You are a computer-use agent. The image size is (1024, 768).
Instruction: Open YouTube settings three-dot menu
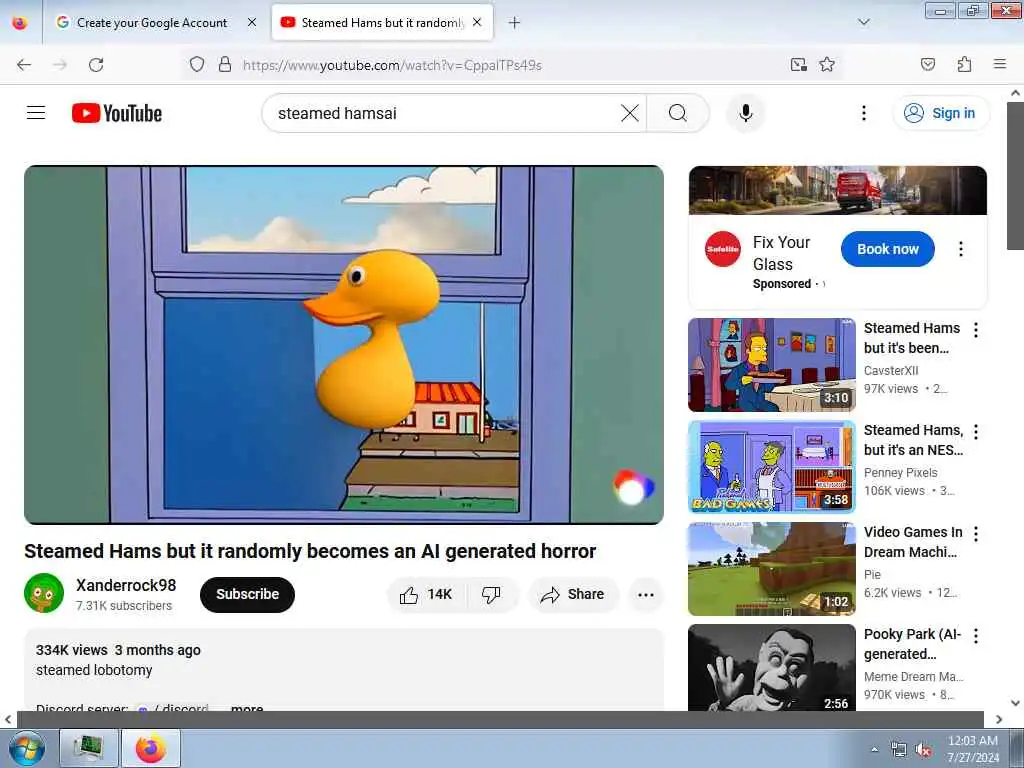pyautogui.click(x=863, y=113)
